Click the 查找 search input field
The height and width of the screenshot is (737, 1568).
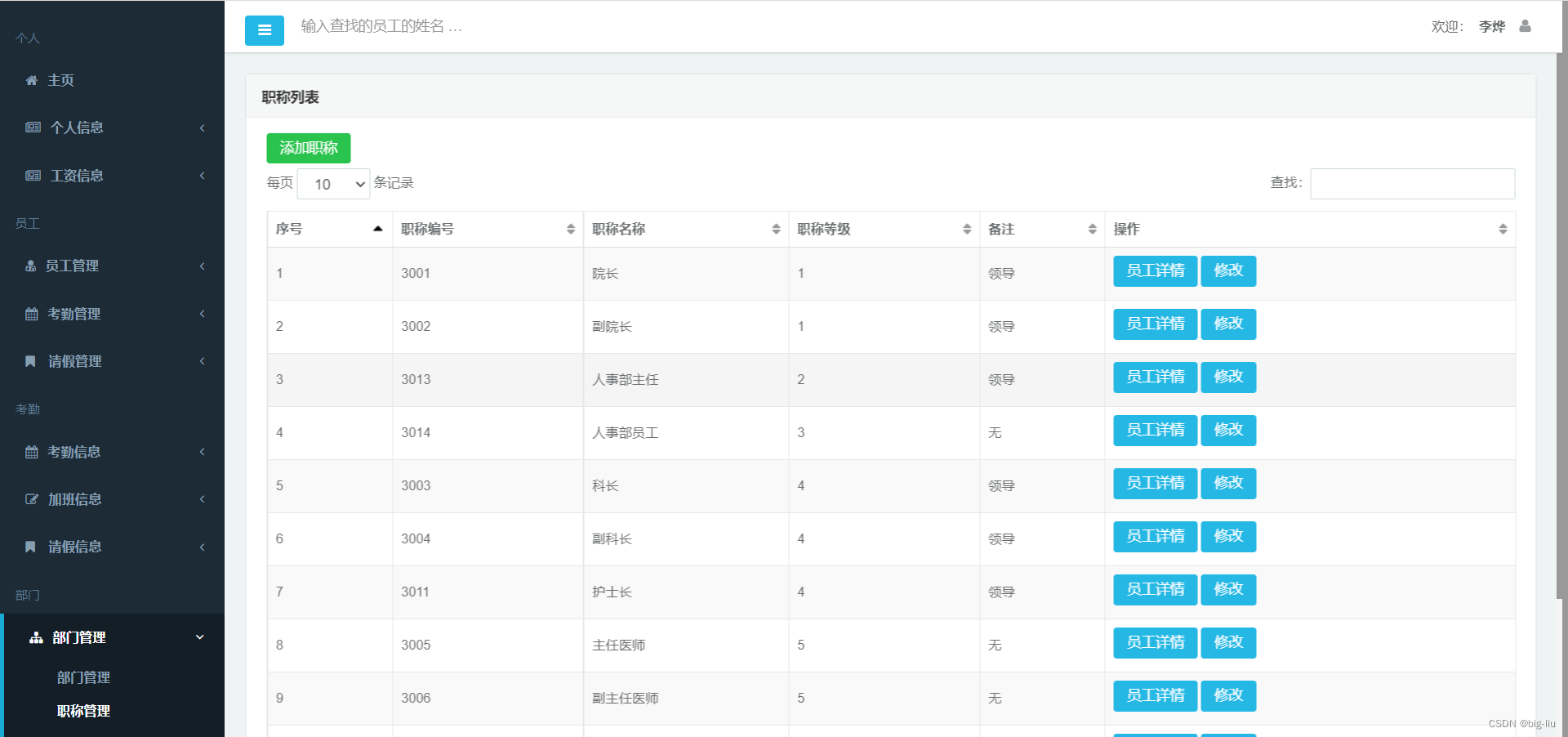pyautogui.click(x=1412, y=184)
